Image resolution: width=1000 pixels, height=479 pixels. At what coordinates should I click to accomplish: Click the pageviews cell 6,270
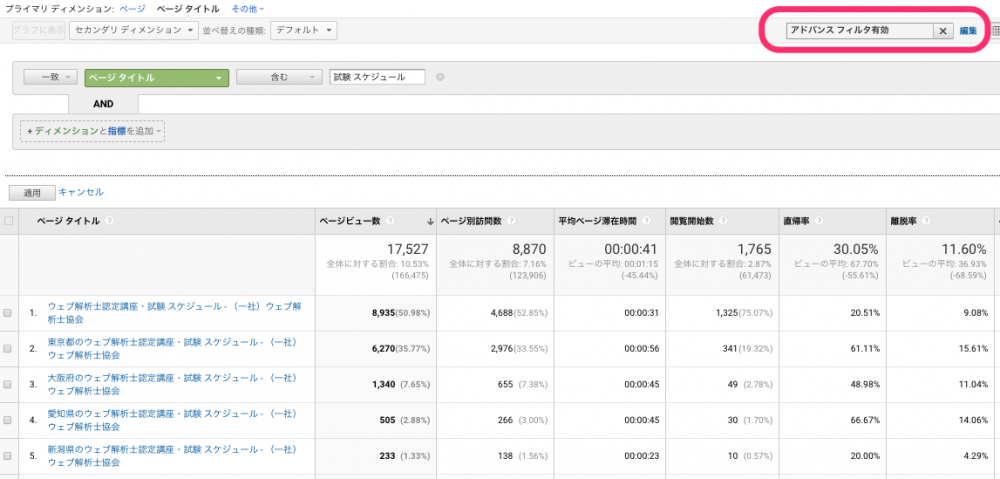tap(383, 349)
